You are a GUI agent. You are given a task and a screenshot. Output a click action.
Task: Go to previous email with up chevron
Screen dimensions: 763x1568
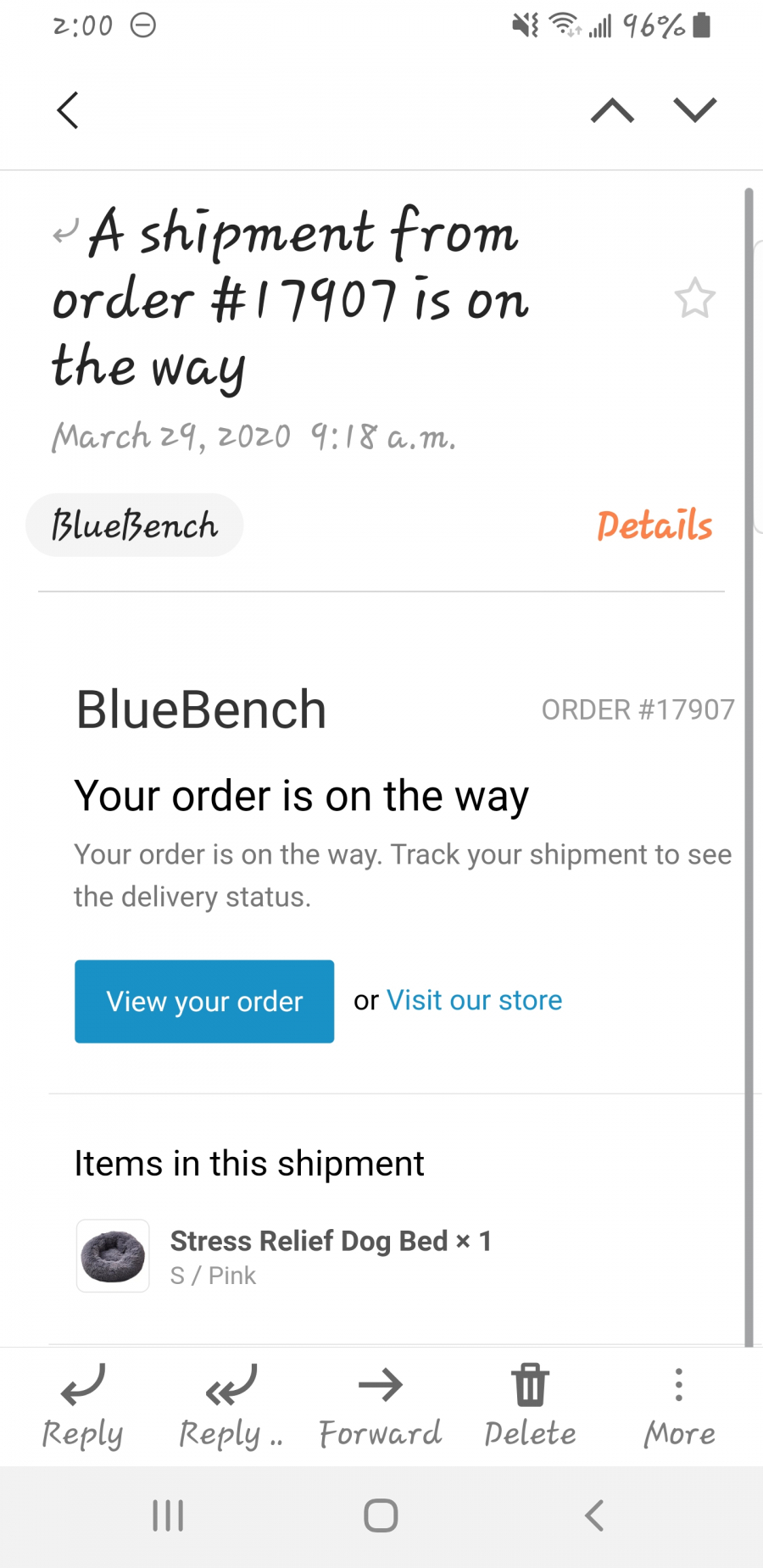(612, 110)
